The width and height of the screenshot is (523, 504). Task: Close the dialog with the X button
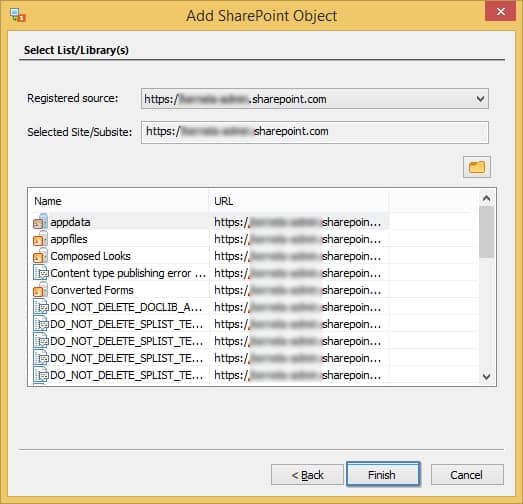point(500,12)
